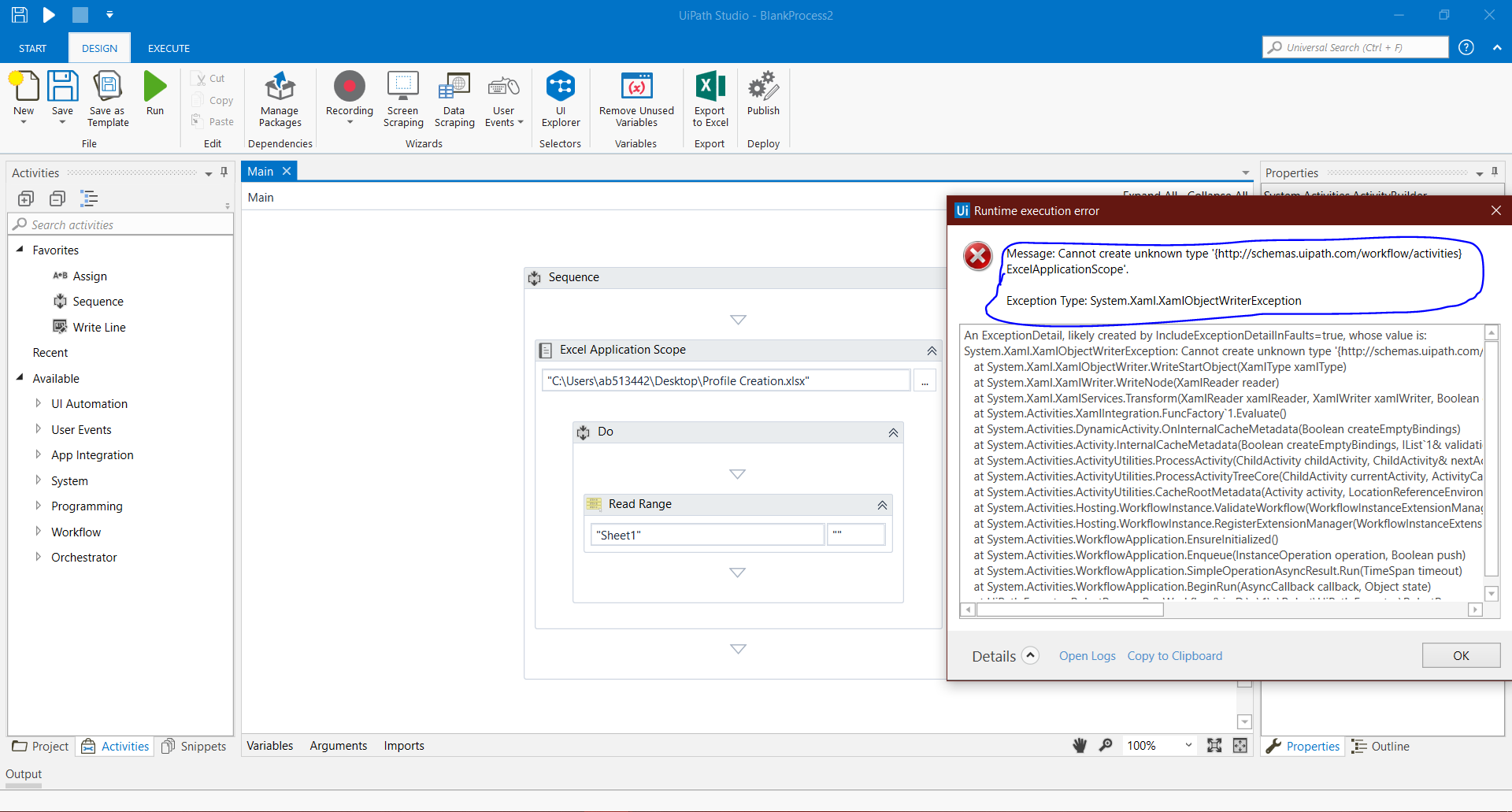Click the Save icon in ribbon

tap(62, 87)
